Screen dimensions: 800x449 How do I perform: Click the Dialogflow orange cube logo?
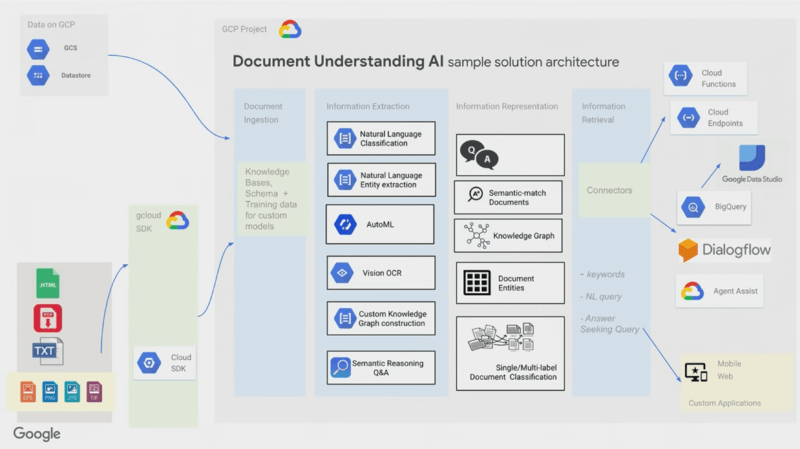(x=688, y=250)
